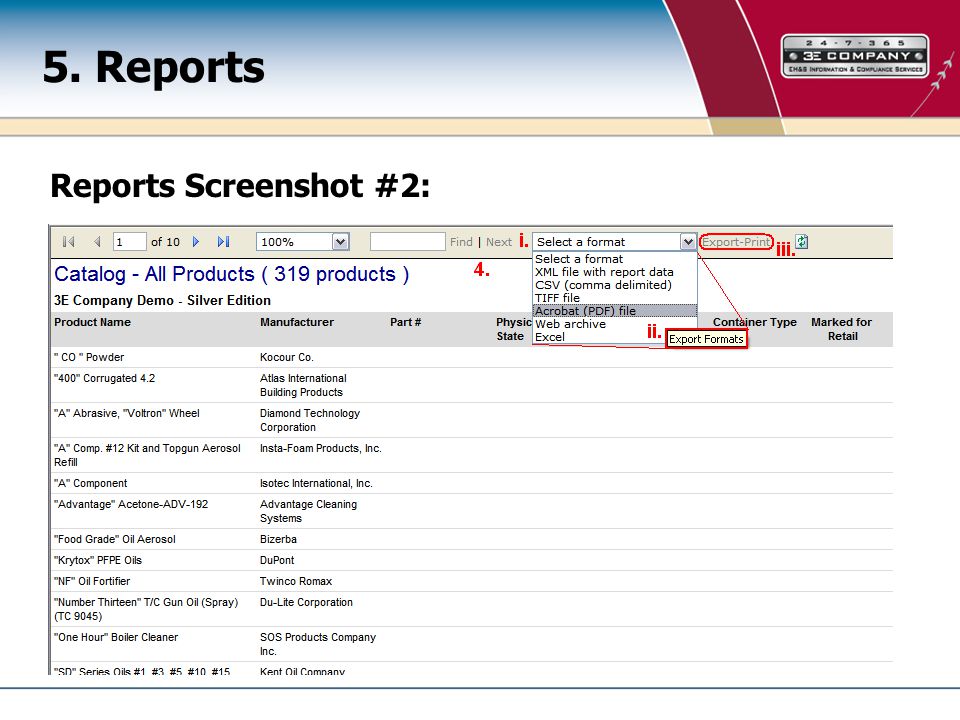960x720 pixels.
Task: Click Bizerba manufacturer cell
Action: [279, 539]
